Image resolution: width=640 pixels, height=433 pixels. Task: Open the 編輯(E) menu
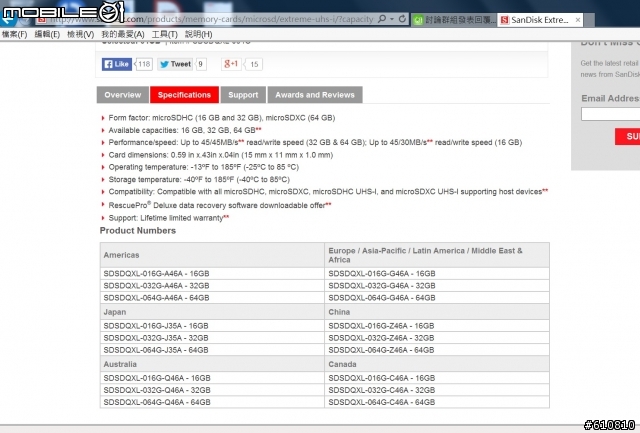(47, 34)
